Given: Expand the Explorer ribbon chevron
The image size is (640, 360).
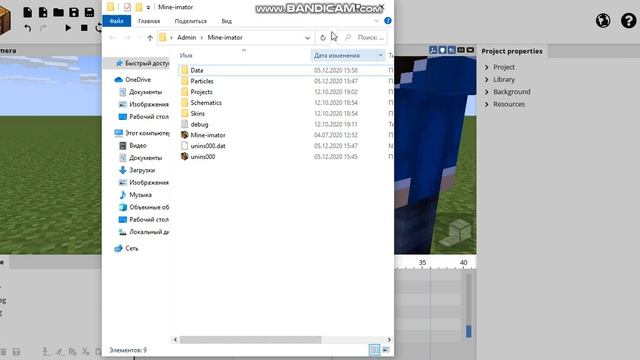Looking at the screenshot, I should pyautogui.click(x=376, y=20).
